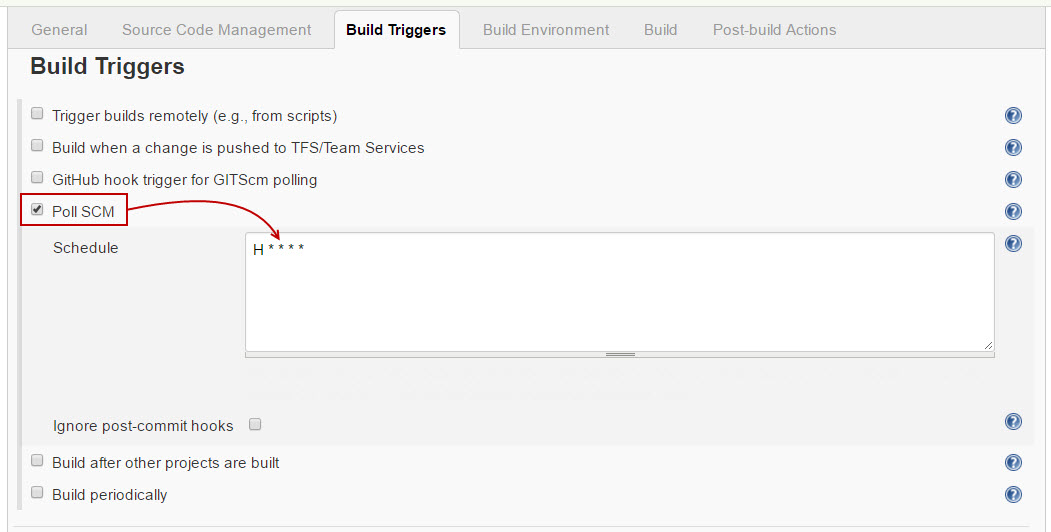Enable Build after other projects are built
This screenshot has height=532, width=1051.
pos(38,461)
